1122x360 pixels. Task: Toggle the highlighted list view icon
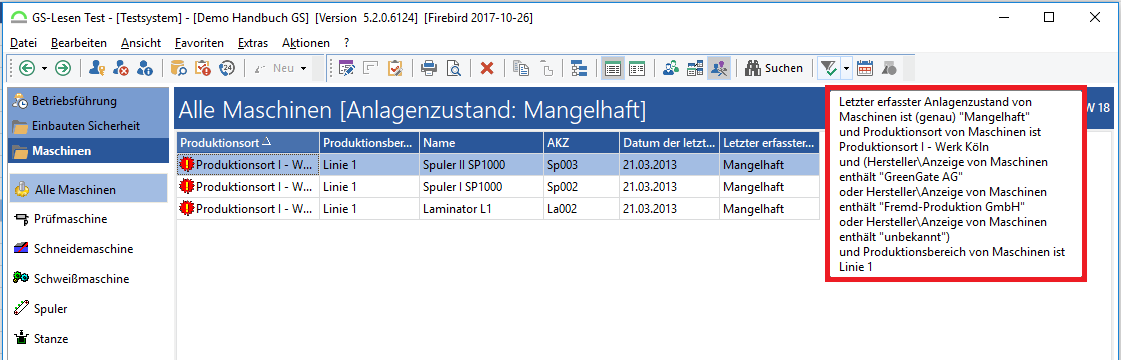coord(613,68)
